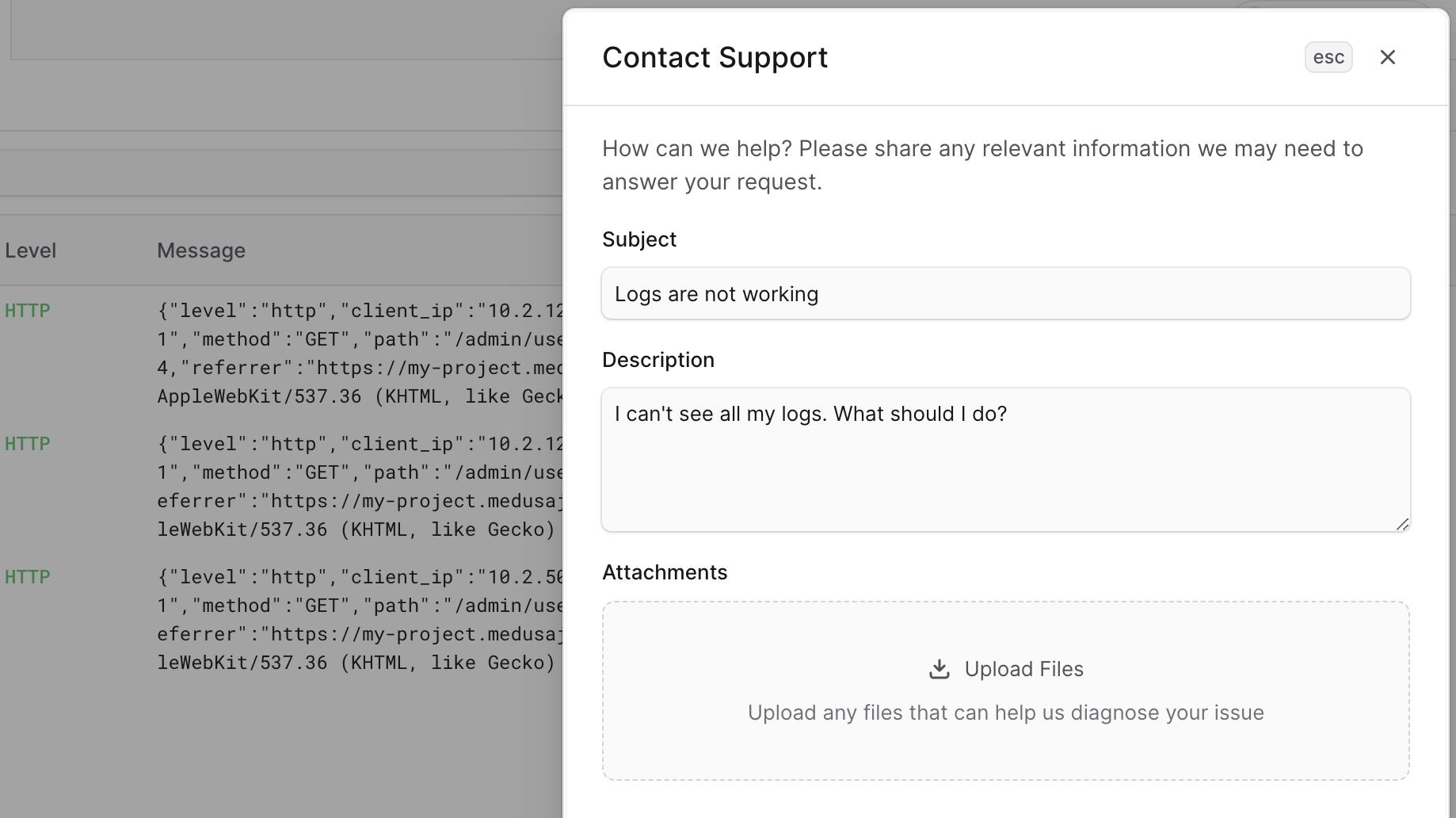
Task: Click the Description resize handle
Action: [1402, 523]
